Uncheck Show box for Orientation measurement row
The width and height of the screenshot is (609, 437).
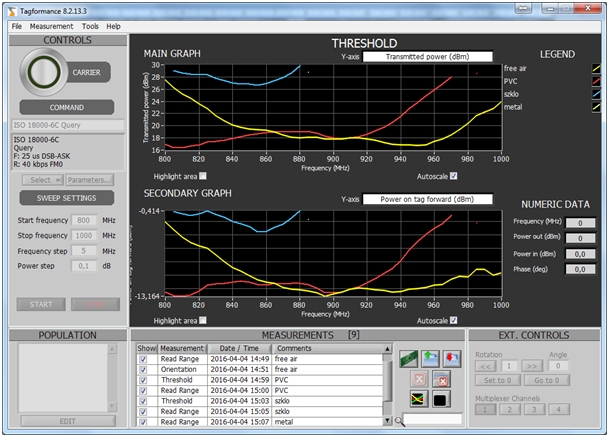click(144, 368)
